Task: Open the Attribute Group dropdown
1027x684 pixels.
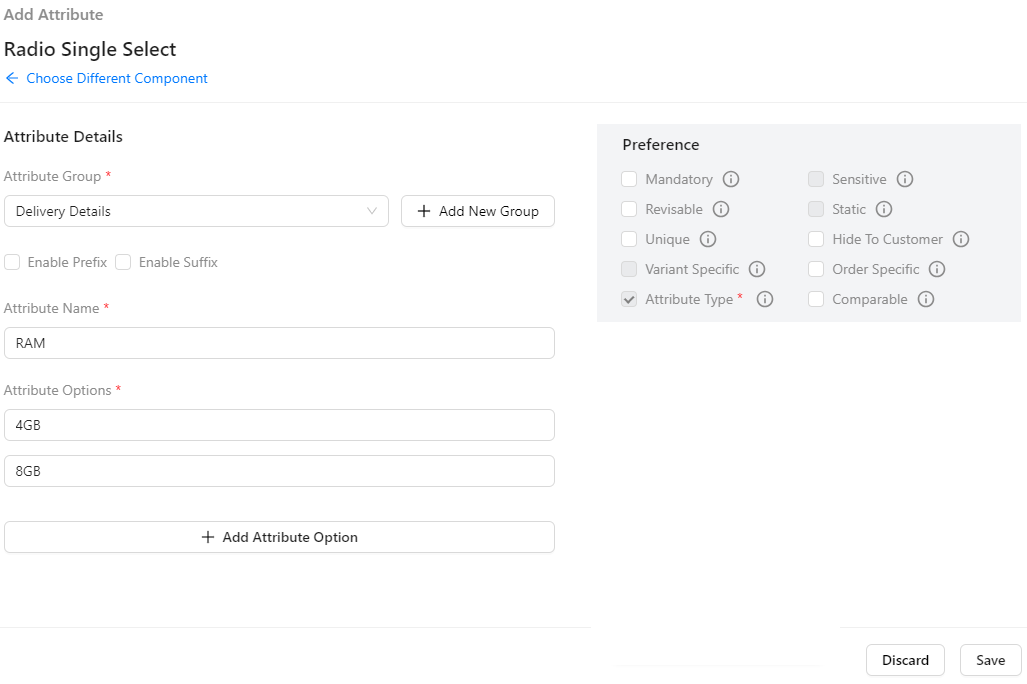Action: point(196,211)
